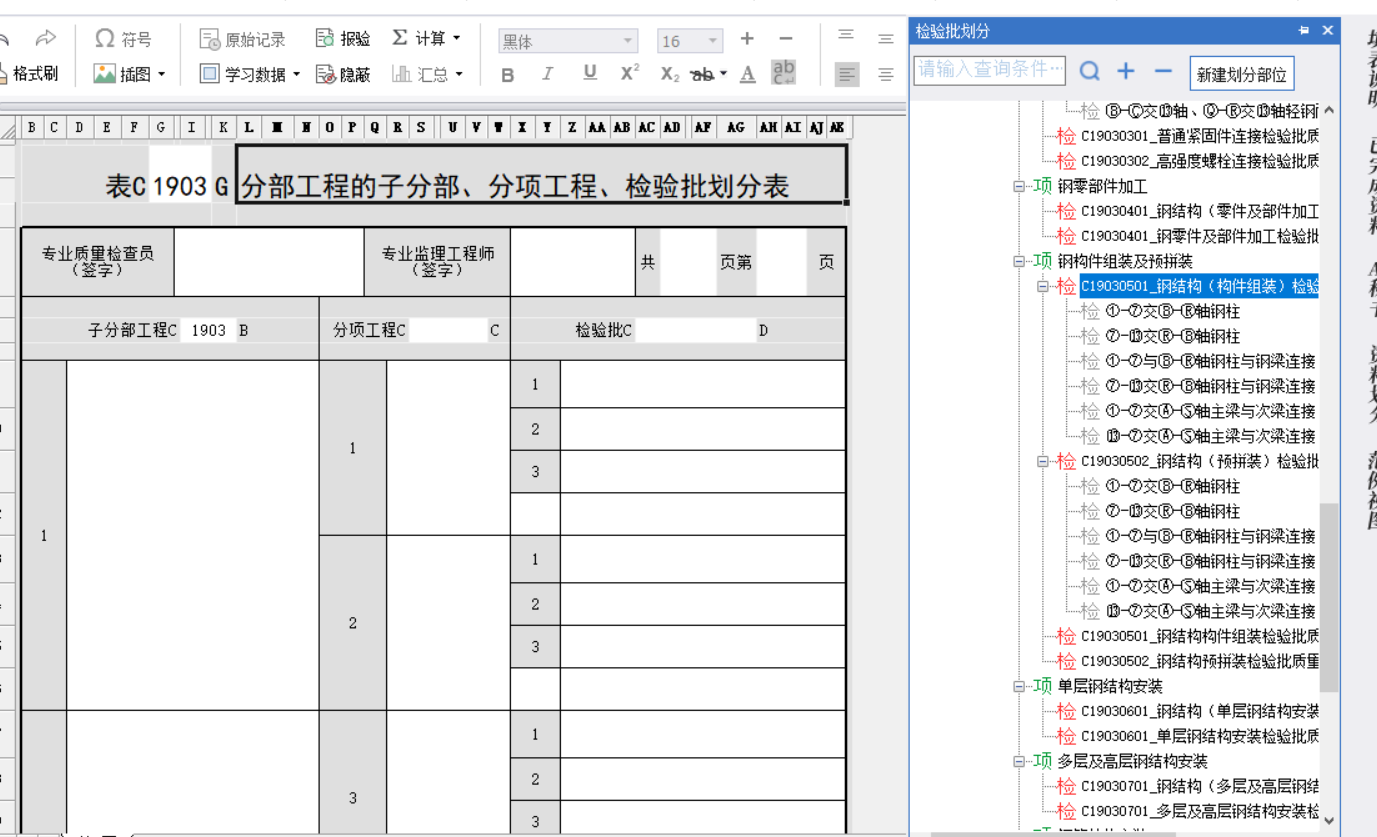Open the 黑体 font name dropdown
Screen dimensions: 1377x837
click(x=628, y=41)
